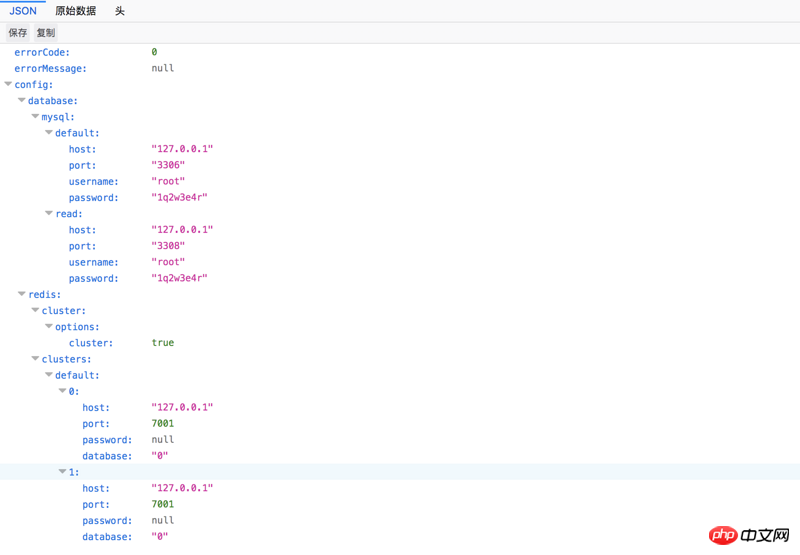This screenshot has width=800, height=555.
Task: Open the 原始数据 tab
Action: (x=76, y=11)
